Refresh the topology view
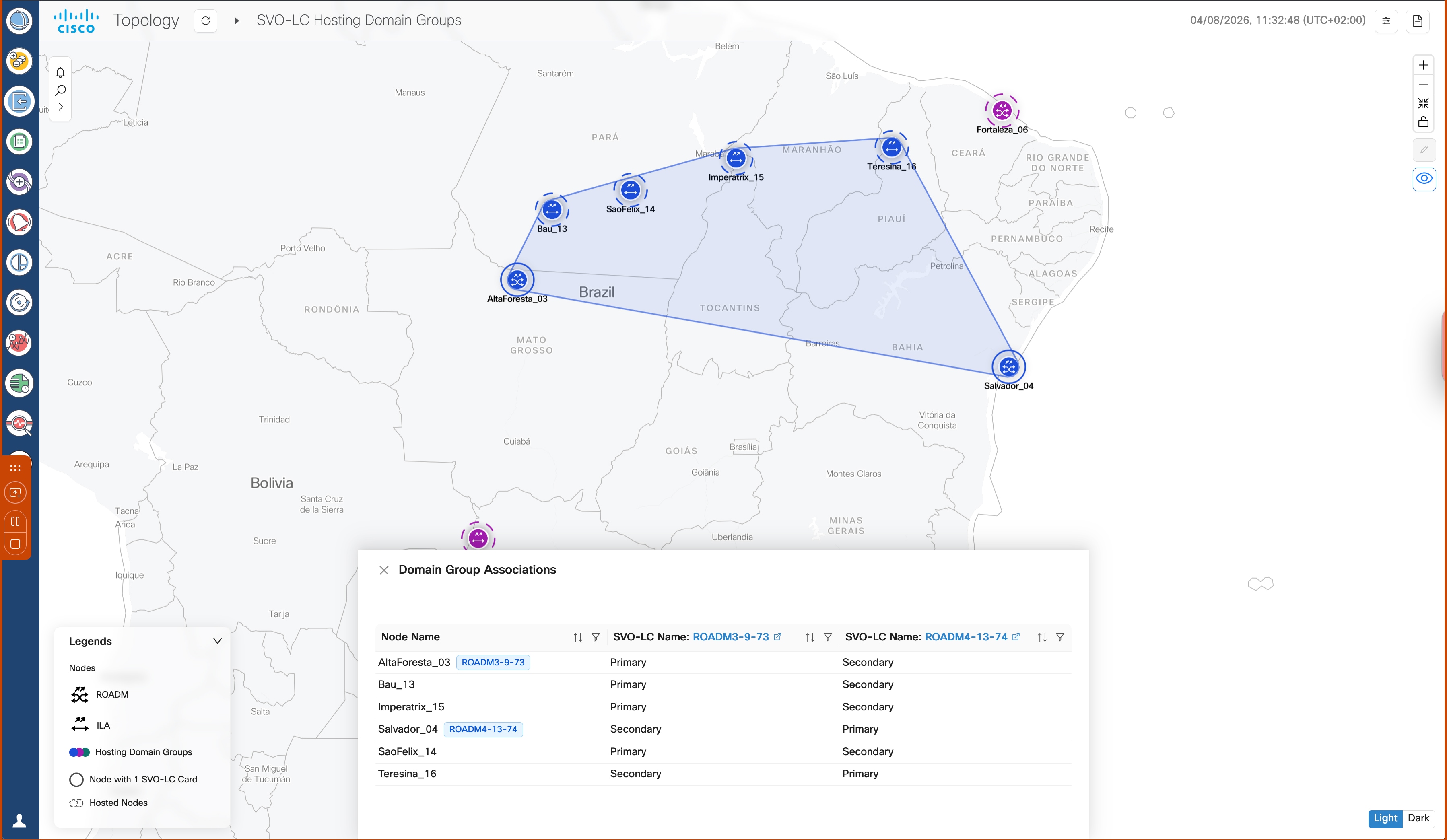This screenshot has width=1447, height=840. [x=206, y=21]
